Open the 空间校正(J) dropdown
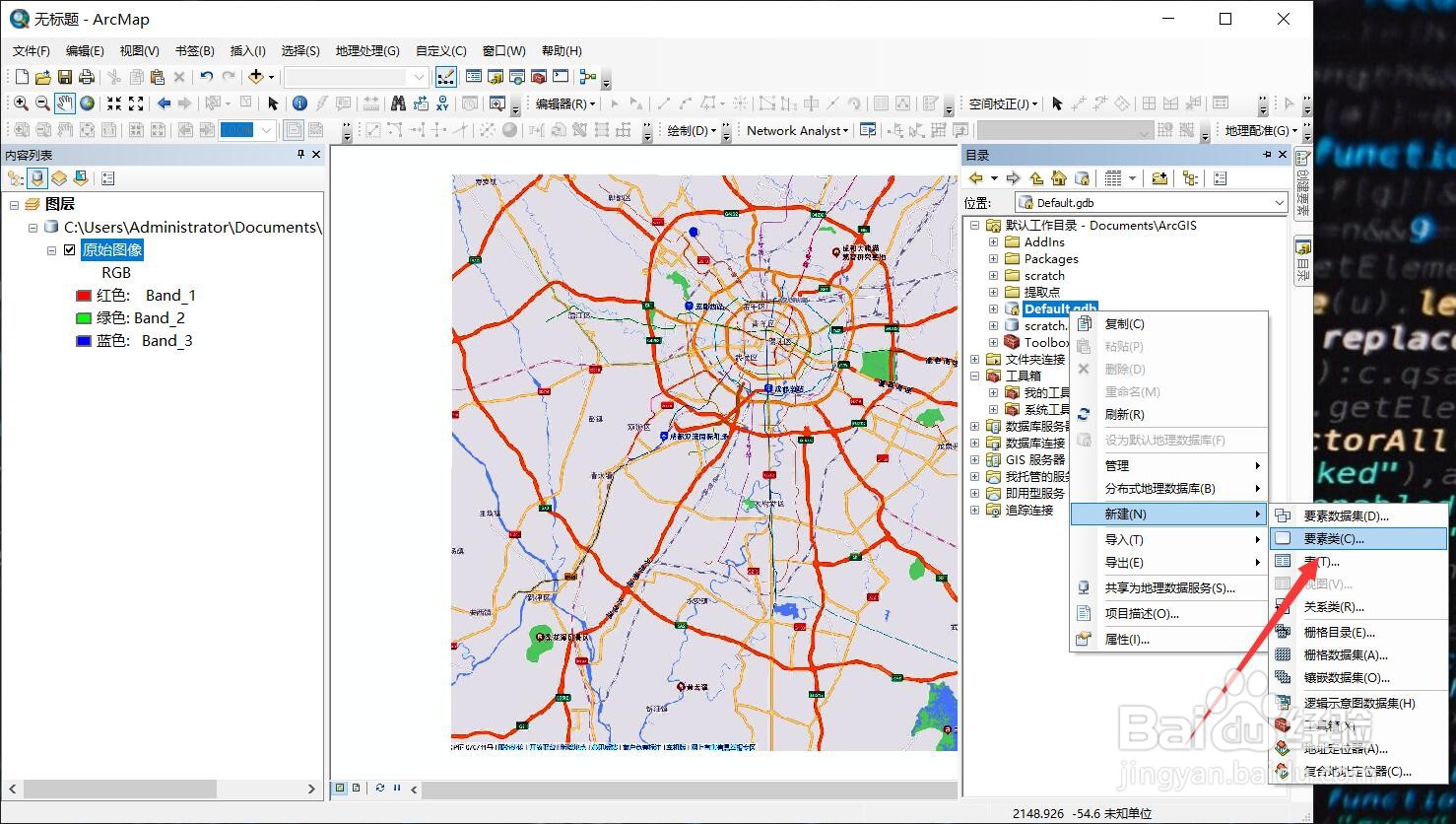1456x824 pixels. [x=1003, y=103]
